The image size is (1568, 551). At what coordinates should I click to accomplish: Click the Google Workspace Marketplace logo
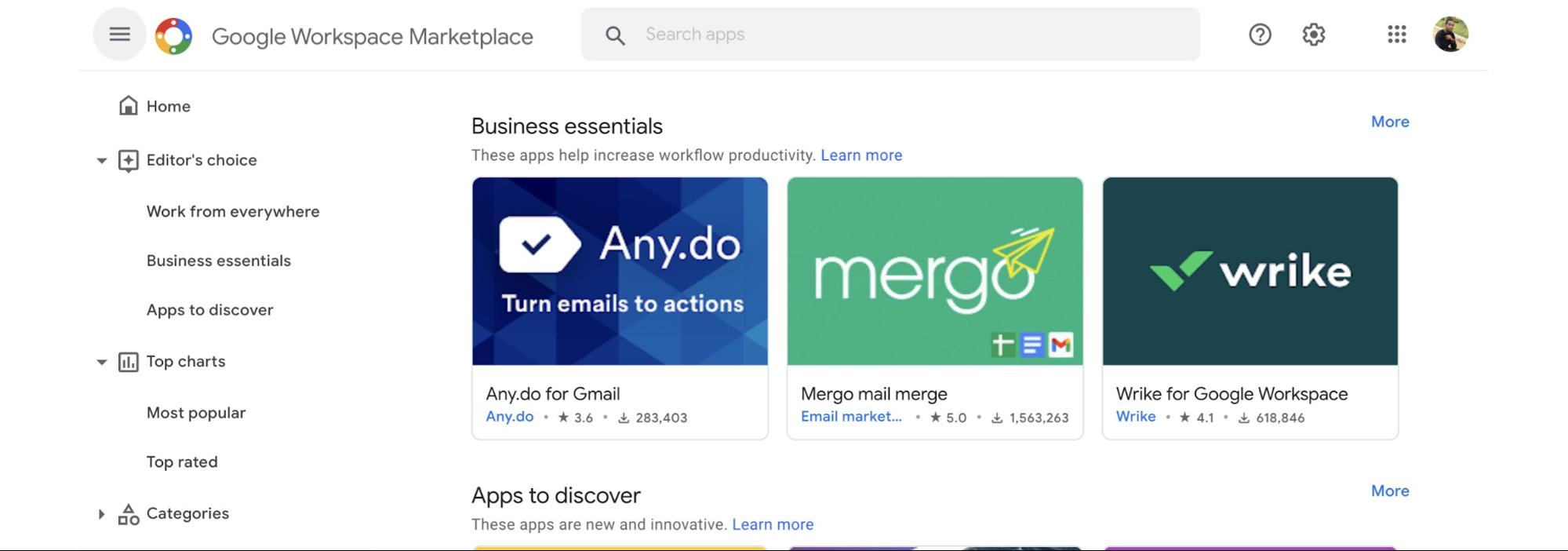tap(173, 36)
